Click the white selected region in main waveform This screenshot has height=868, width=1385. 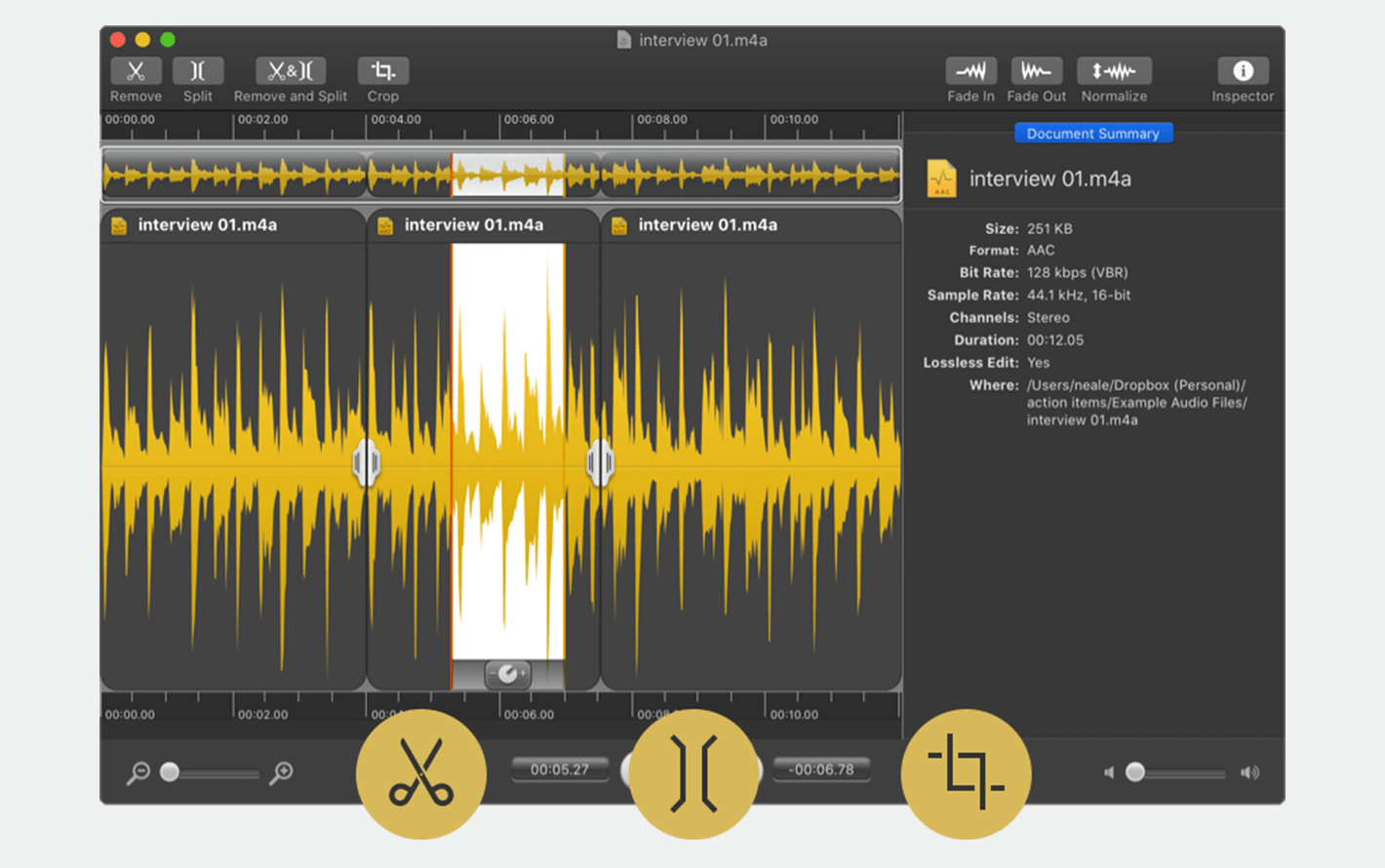(508, 452)
